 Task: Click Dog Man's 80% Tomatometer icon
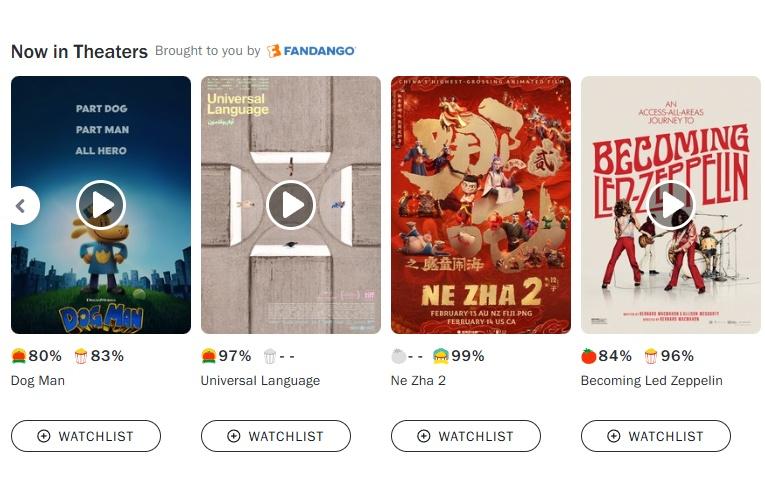(x=19, y=356)
